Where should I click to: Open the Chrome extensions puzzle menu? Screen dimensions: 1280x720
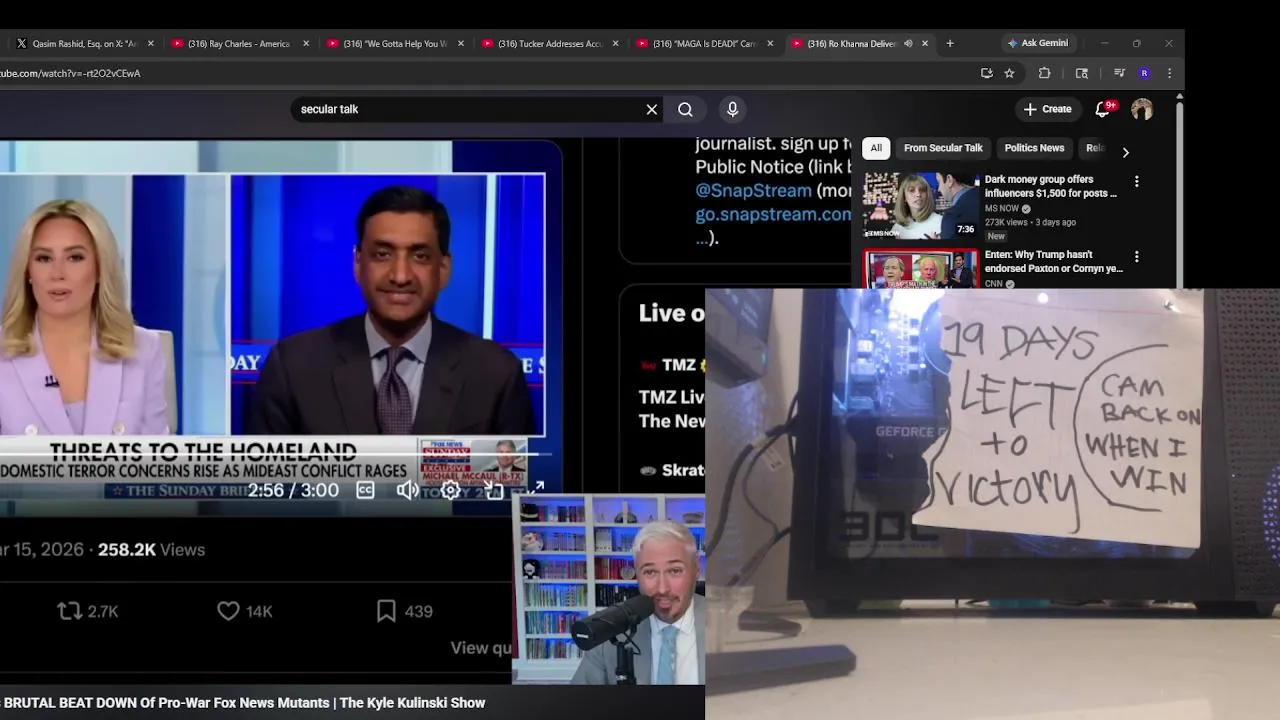(x=1045, y=73)
